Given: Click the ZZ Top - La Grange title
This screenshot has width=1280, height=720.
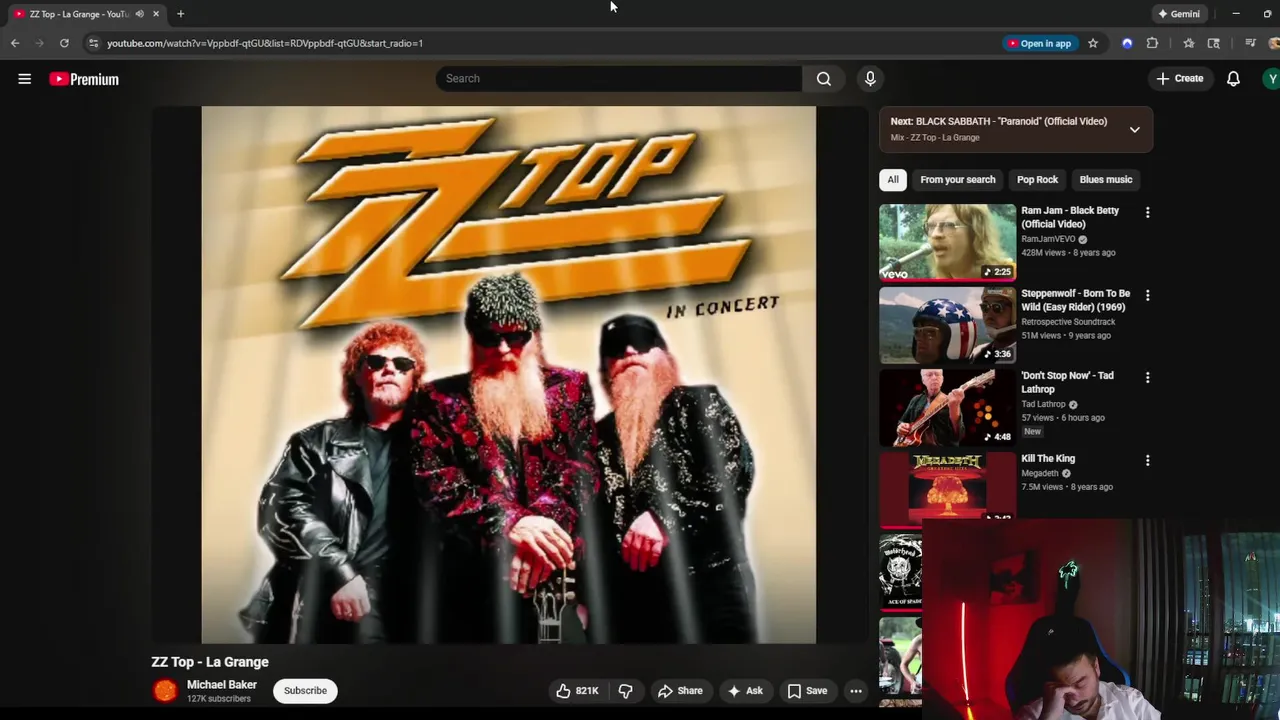Looking at the screenshot, I should tap(210, 662).
